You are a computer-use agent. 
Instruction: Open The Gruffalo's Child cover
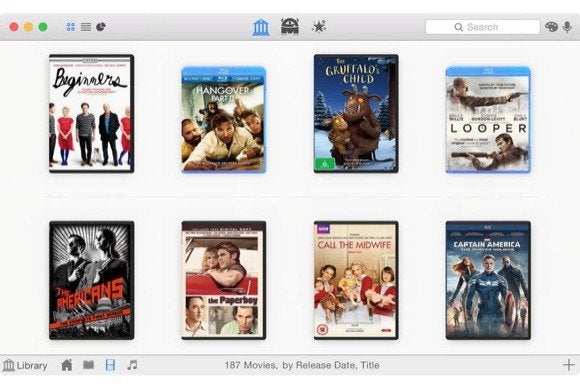pyautogui.click(x=356, y=114)
